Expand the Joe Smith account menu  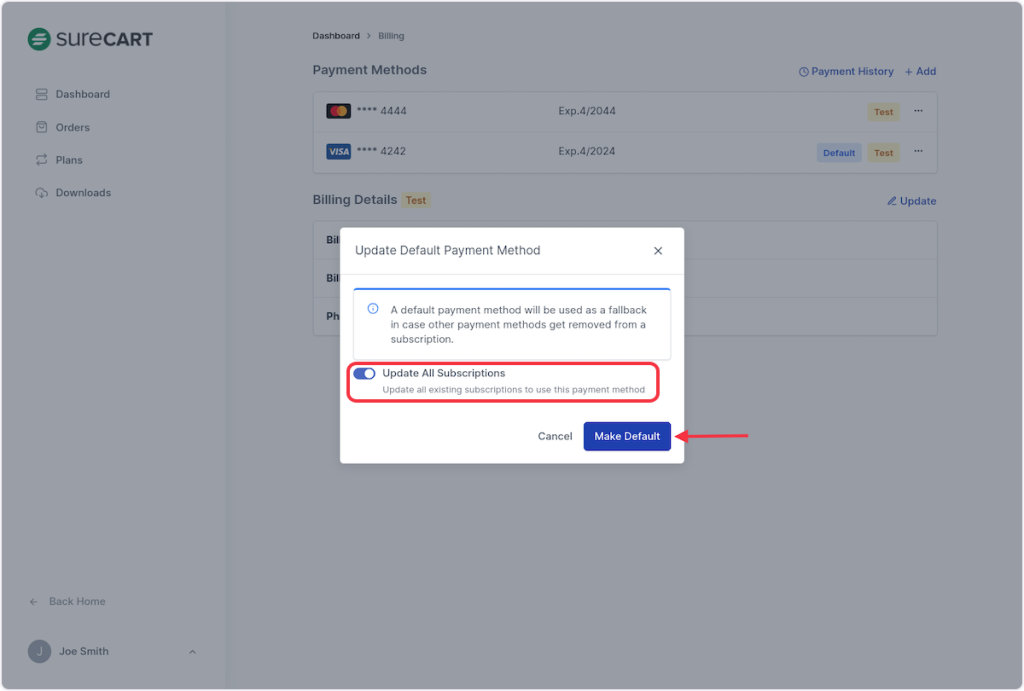(192, 652)
